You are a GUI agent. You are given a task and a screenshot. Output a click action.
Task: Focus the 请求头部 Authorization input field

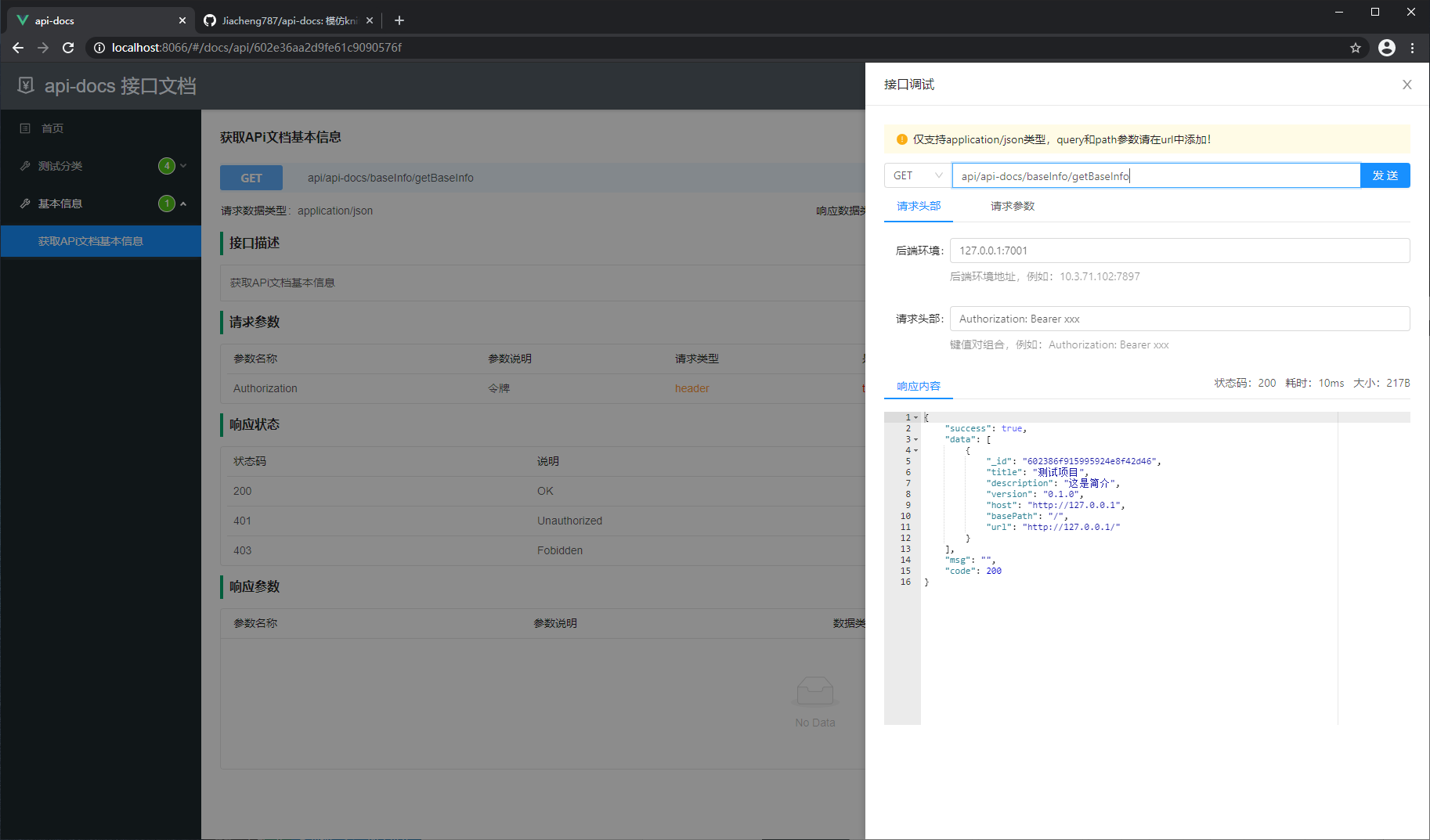pyautogui.click(x=1179, y=319)
